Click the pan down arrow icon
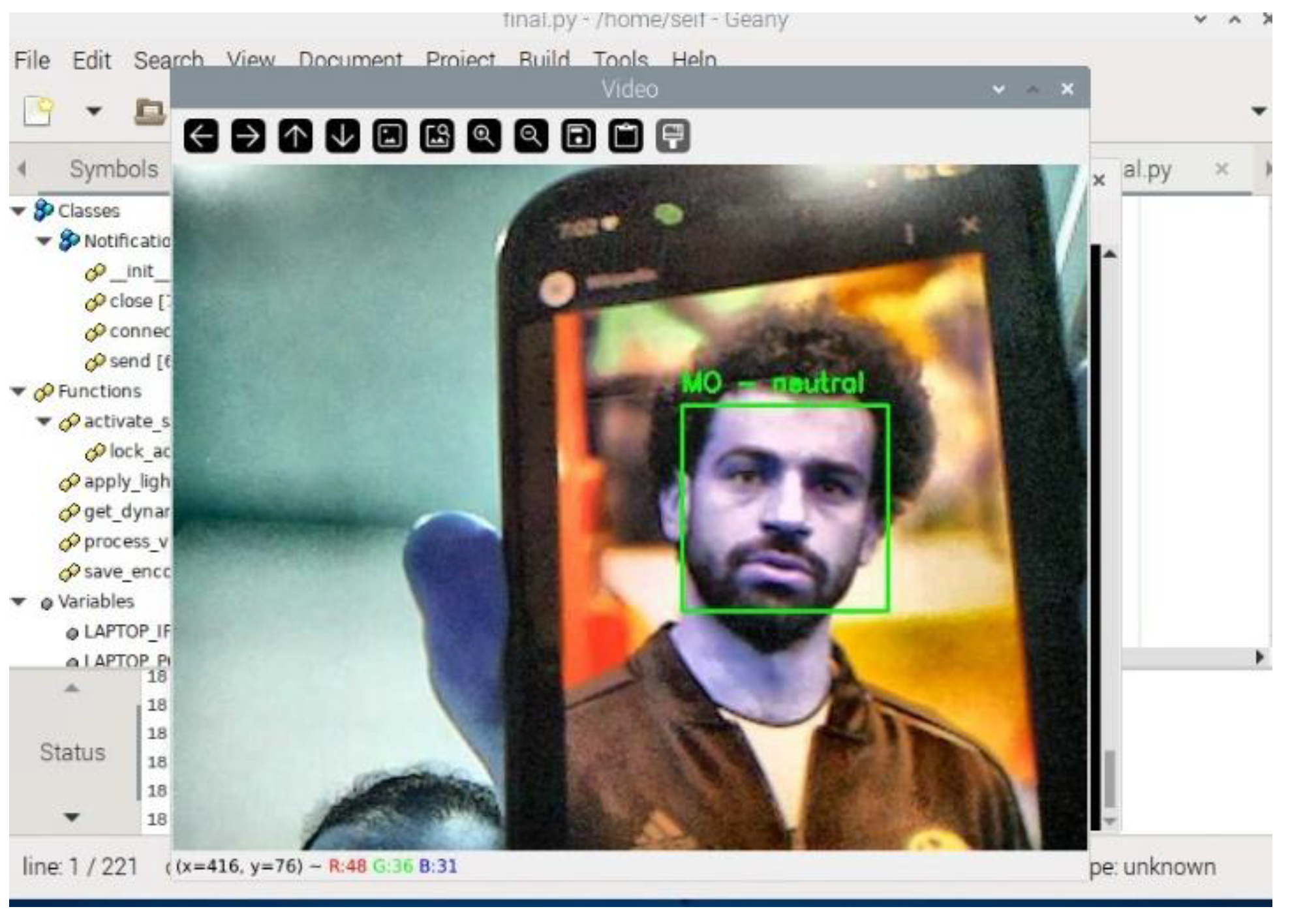The image size is (1290, 924). 343,136
